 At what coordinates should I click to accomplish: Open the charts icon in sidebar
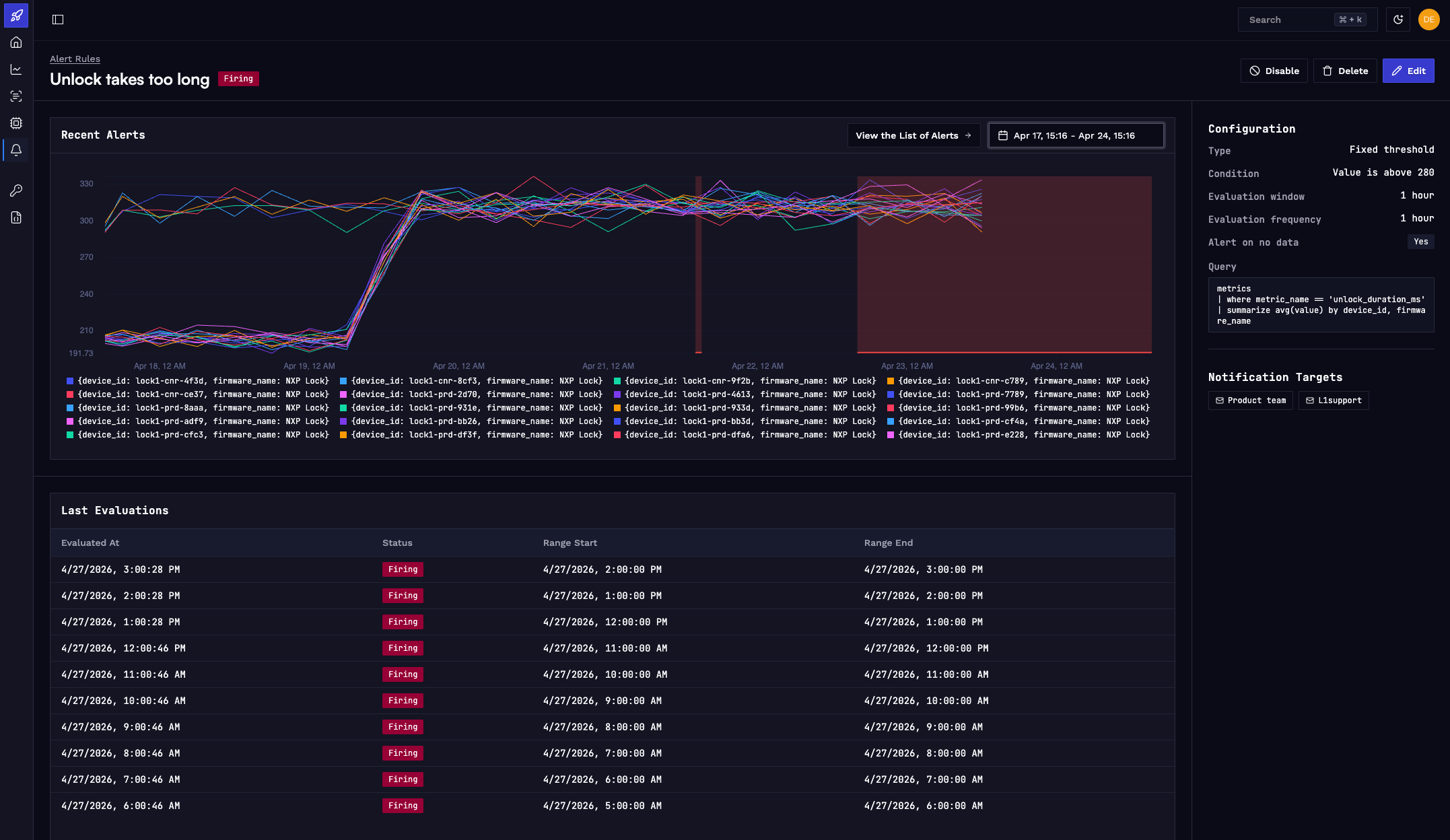pyautogui.click(x=16, y=69)
